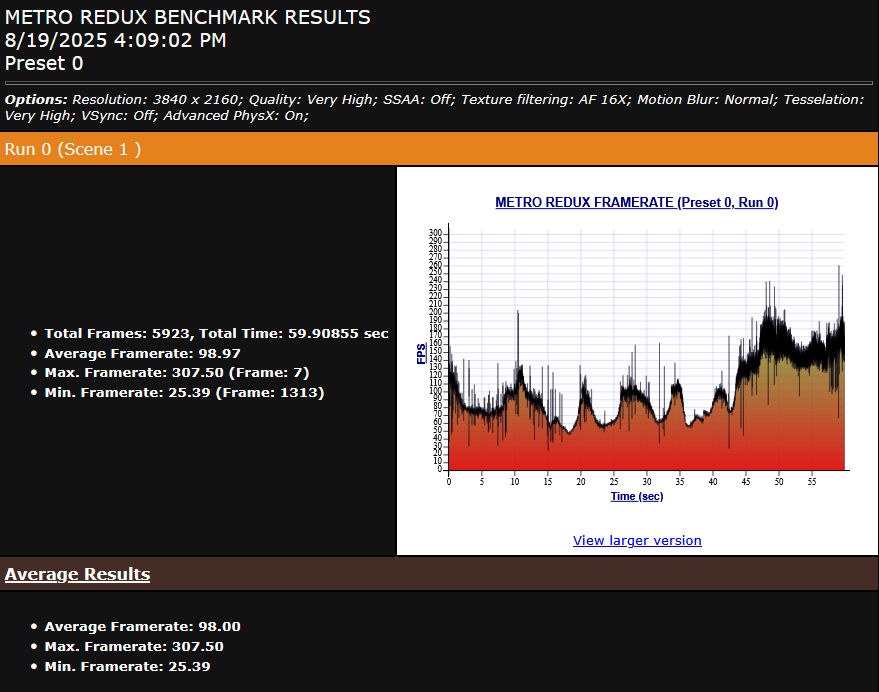Click the Total Frames: 5923 line
Screen dimensions: 879x692
click(x=216, y=334)
